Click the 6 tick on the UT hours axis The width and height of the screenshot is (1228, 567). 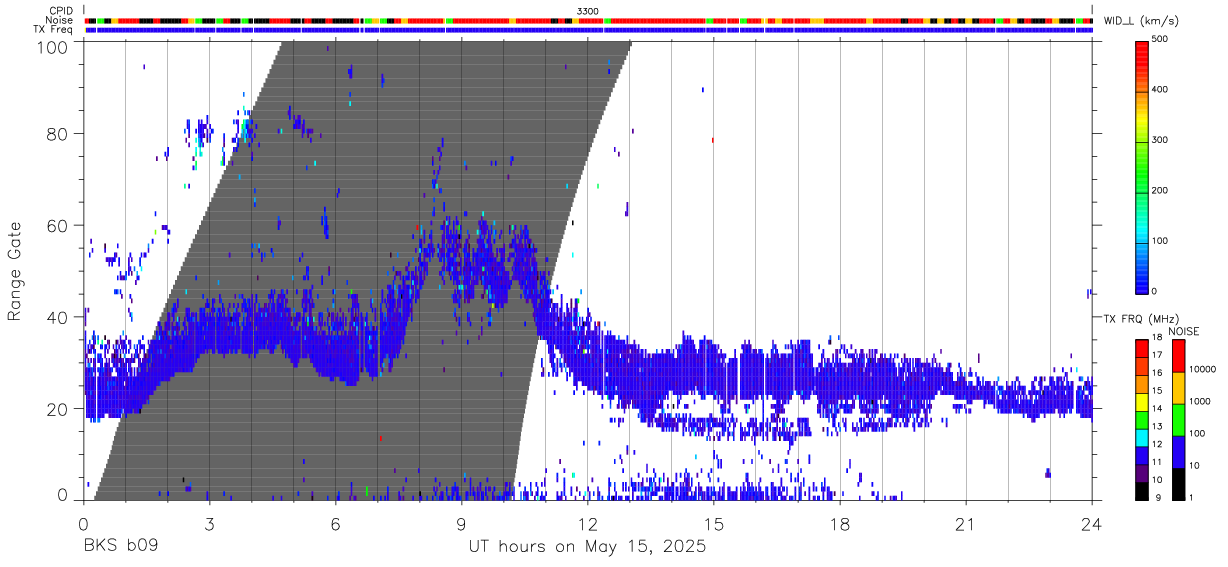tap(336, 524)
